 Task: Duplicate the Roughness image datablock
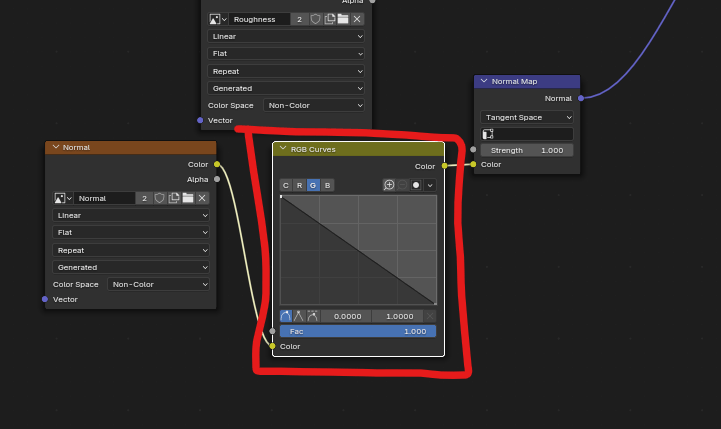click(x=329, y=19)
